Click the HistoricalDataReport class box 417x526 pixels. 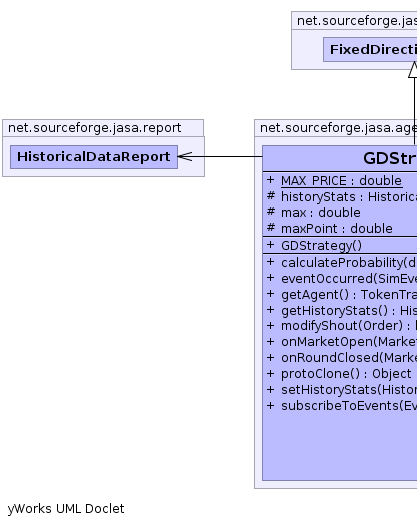[x=94, y=157]
